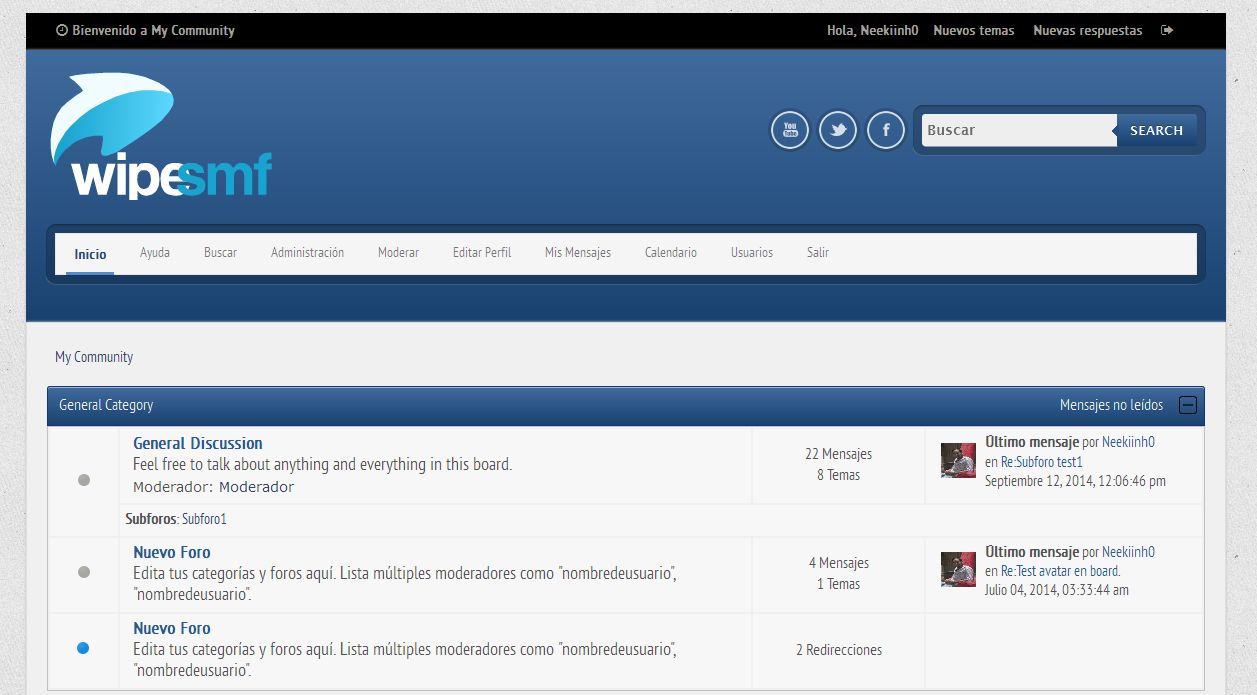Click Septiembre 12, 2014 timestamp
The image size is (1257, 695).
(1075, 481)
